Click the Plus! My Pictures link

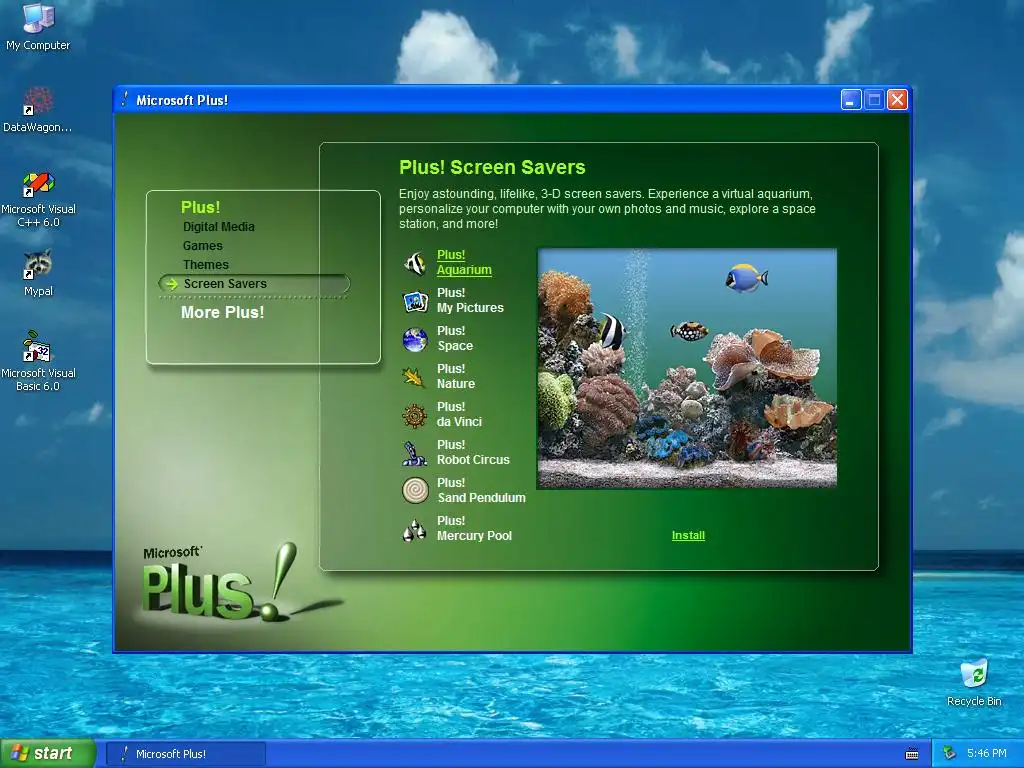click(x=470, y=300)
